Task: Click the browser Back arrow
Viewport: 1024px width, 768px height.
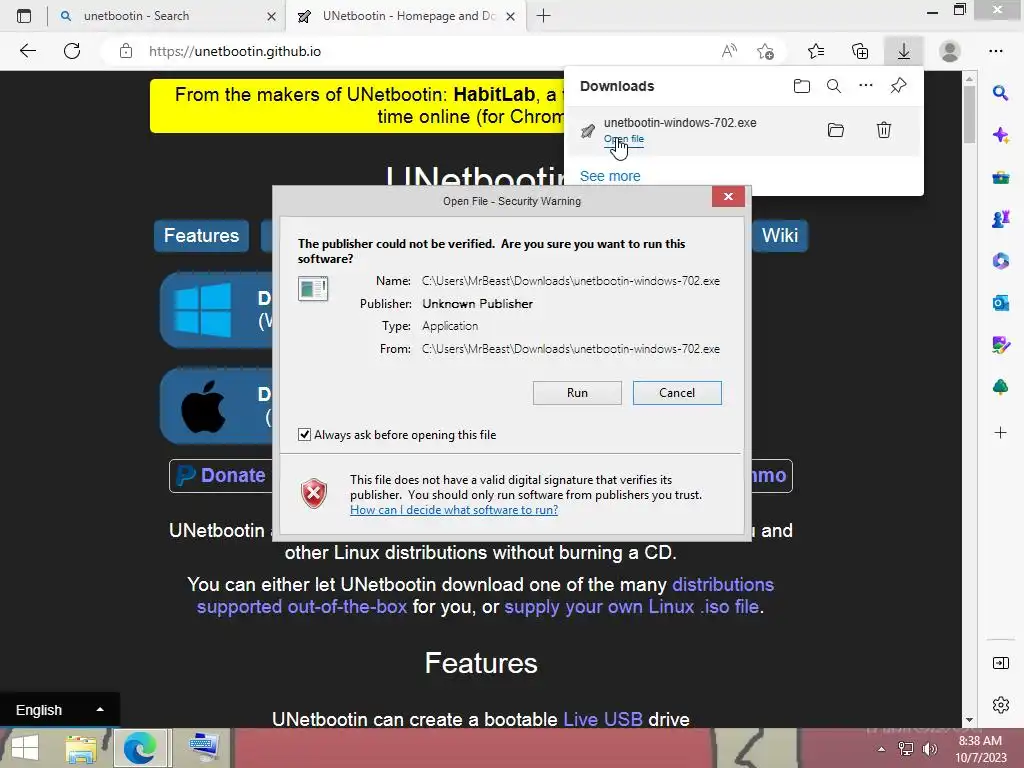Action: pos(27,51)
